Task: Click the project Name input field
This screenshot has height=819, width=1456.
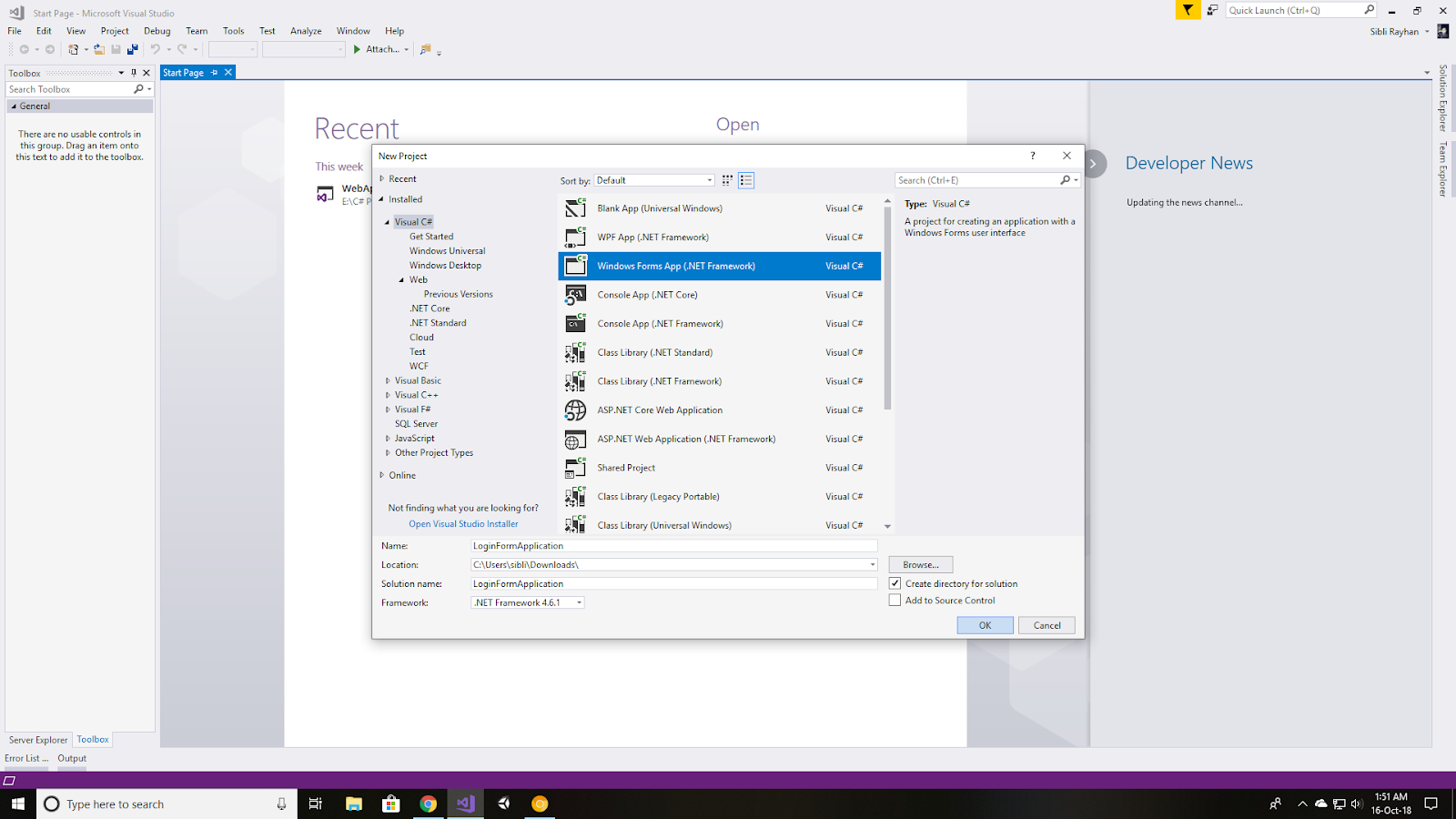Action: (674, 546)
